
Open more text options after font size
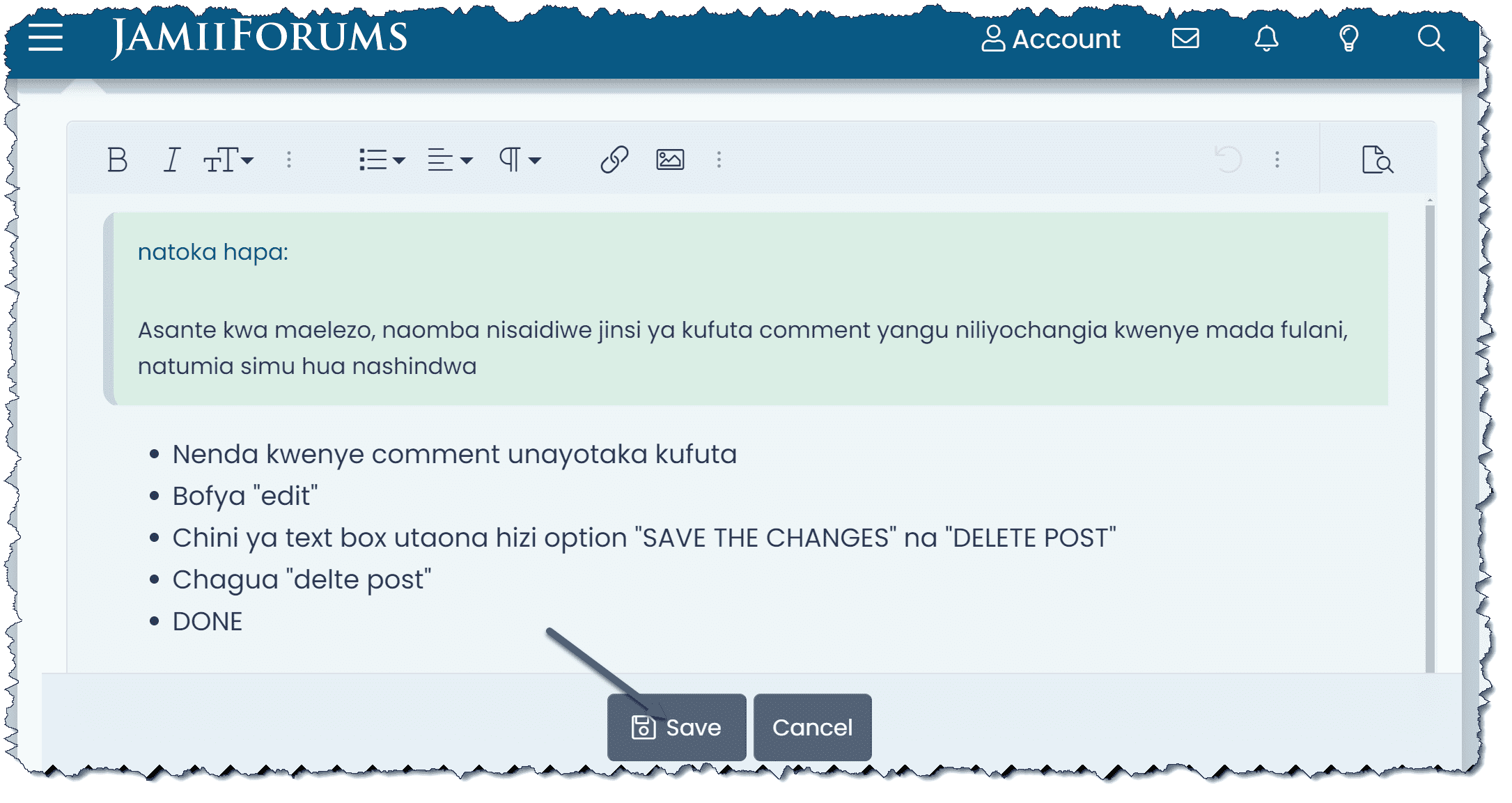coord(289,160)
